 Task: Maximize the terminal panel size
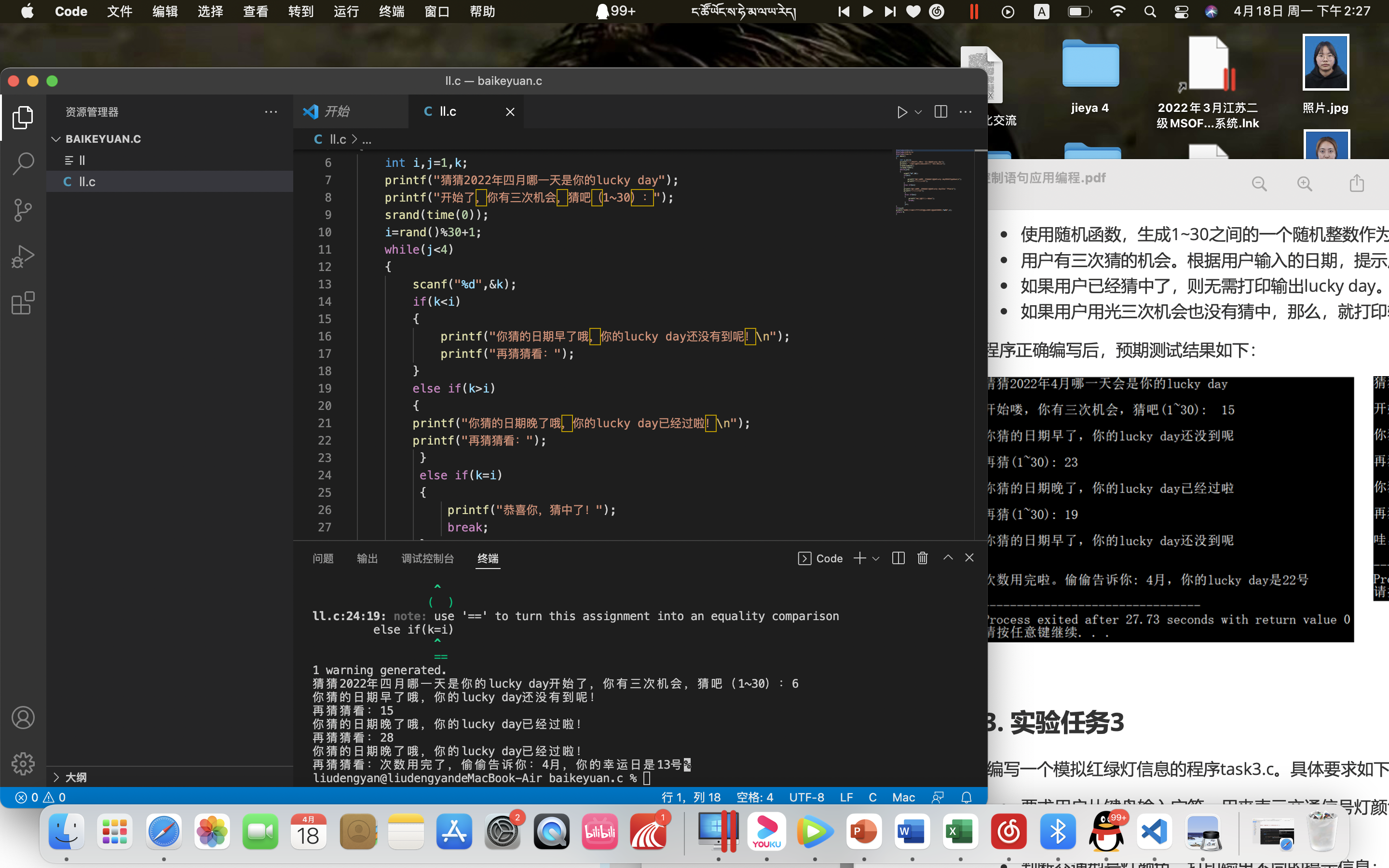point(948,558)
